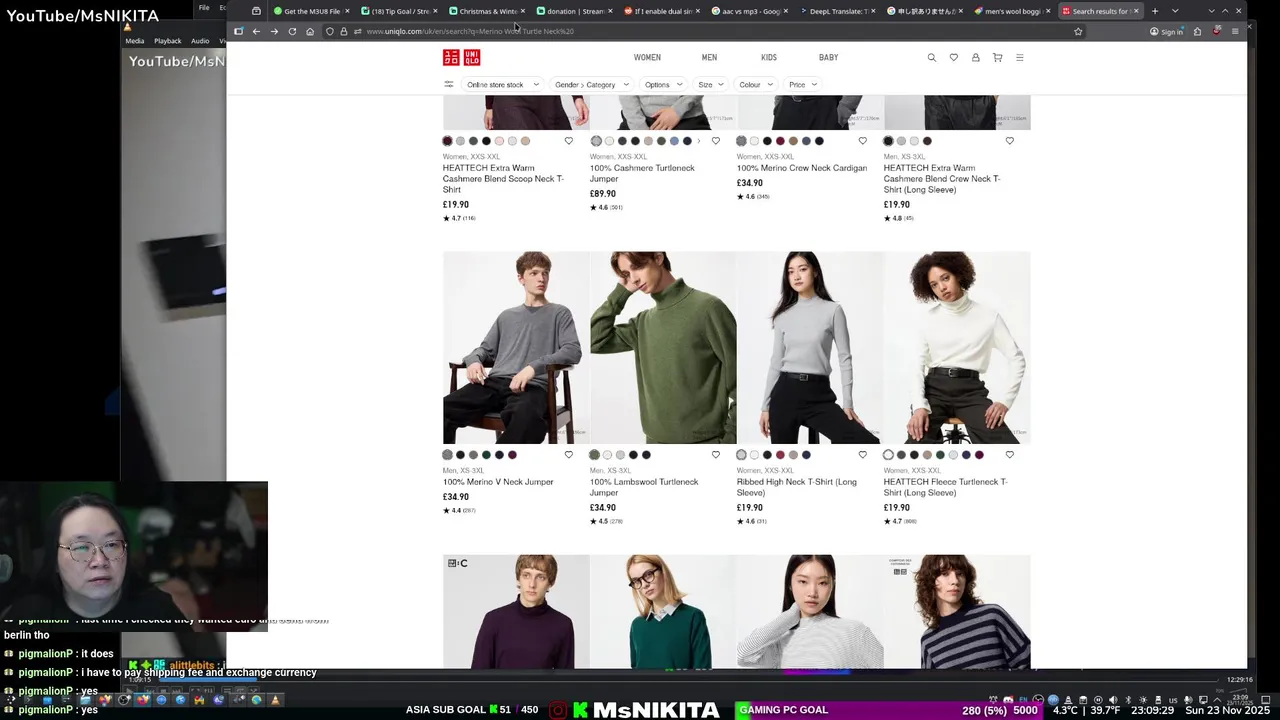Favourite the 100% Lambswool Turtleneck Jumper heart
The height and width of the screenshot is (720, 1280).
715,455
